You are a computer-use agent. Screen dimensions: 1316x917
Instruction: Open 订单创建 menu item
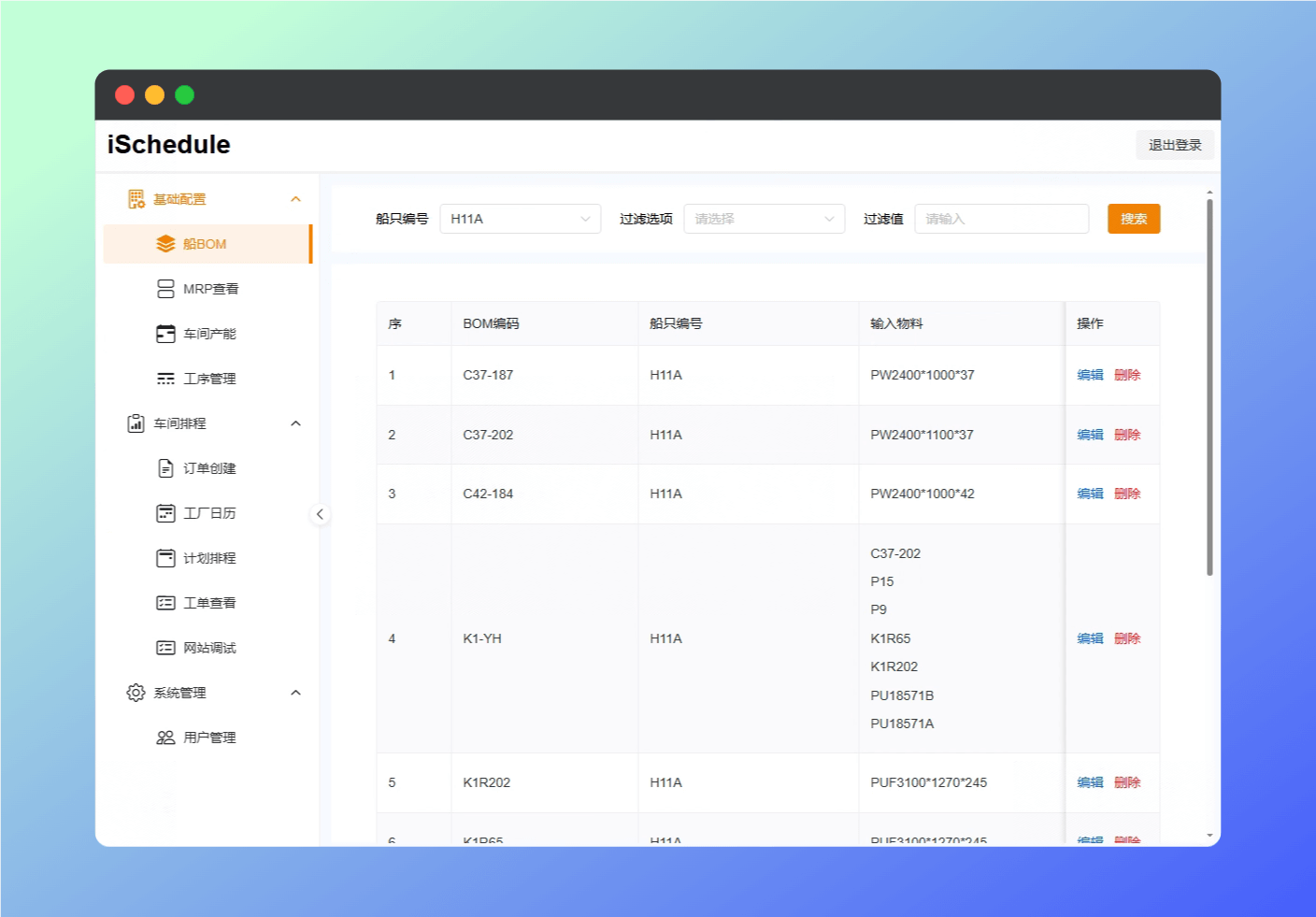click(207, 468)
